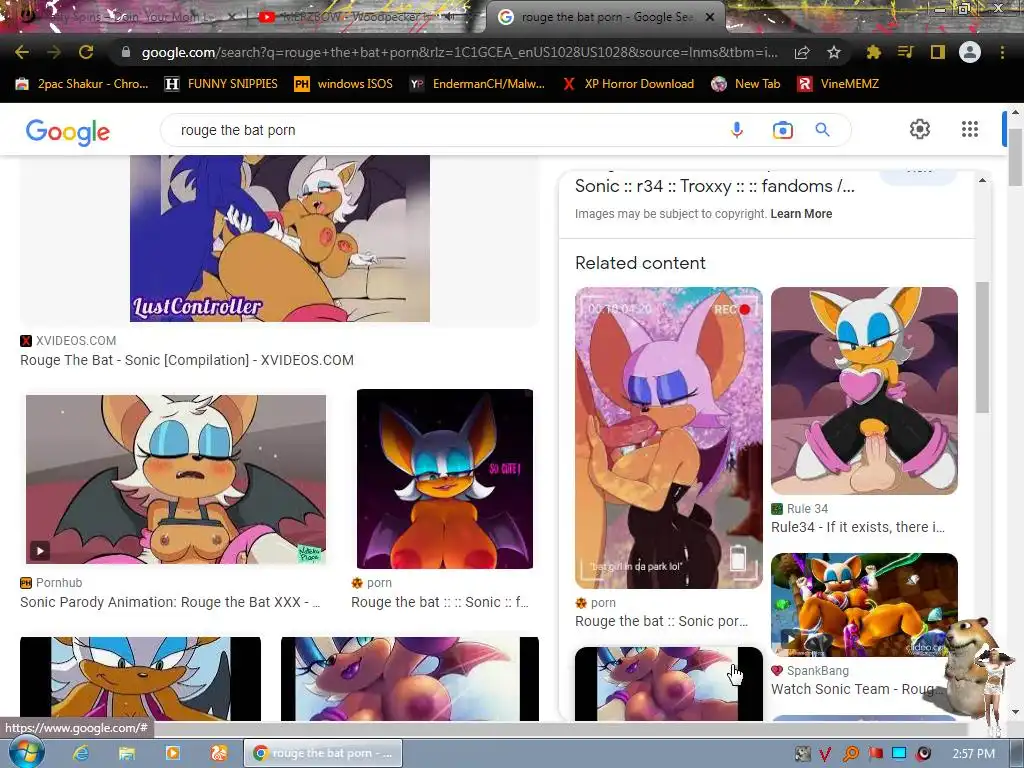Open the XP Horror Download bookmark
Viewport: 1024px width, 768px height.
(x=628, y=84)
